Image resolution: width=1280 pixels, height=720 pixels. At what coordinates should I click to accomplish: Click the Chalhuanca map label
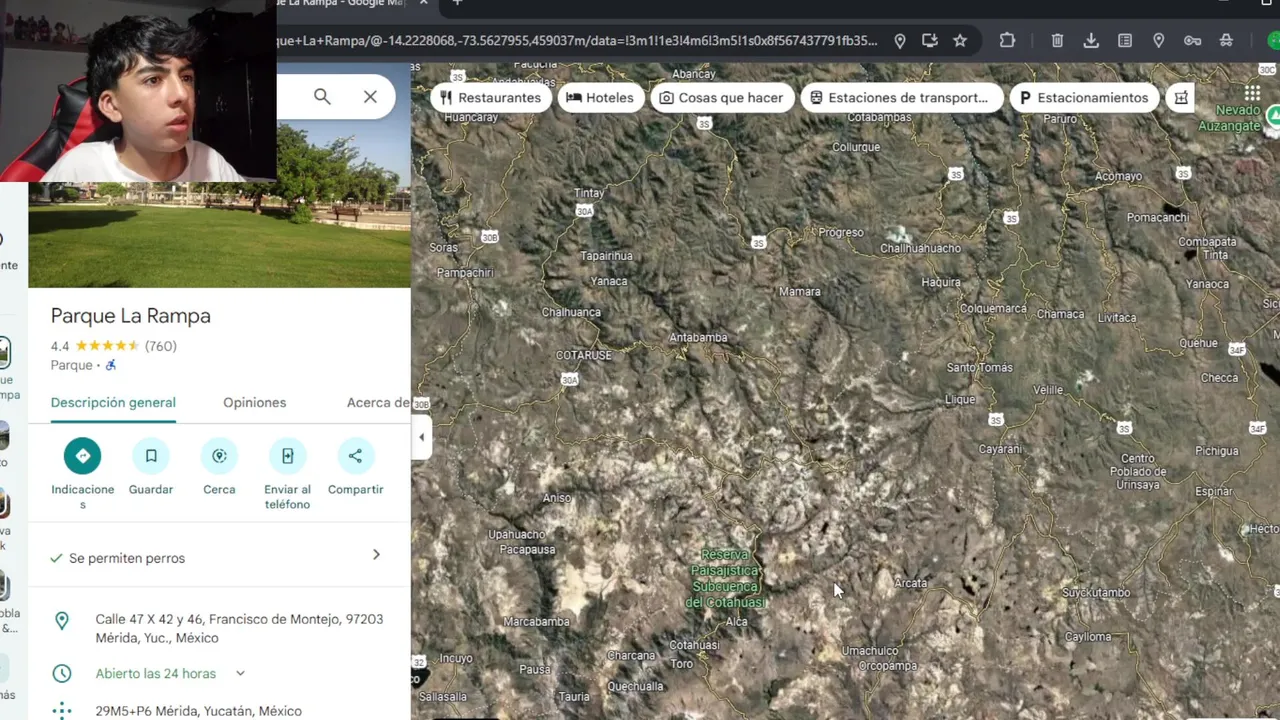[x=571, y=312]
